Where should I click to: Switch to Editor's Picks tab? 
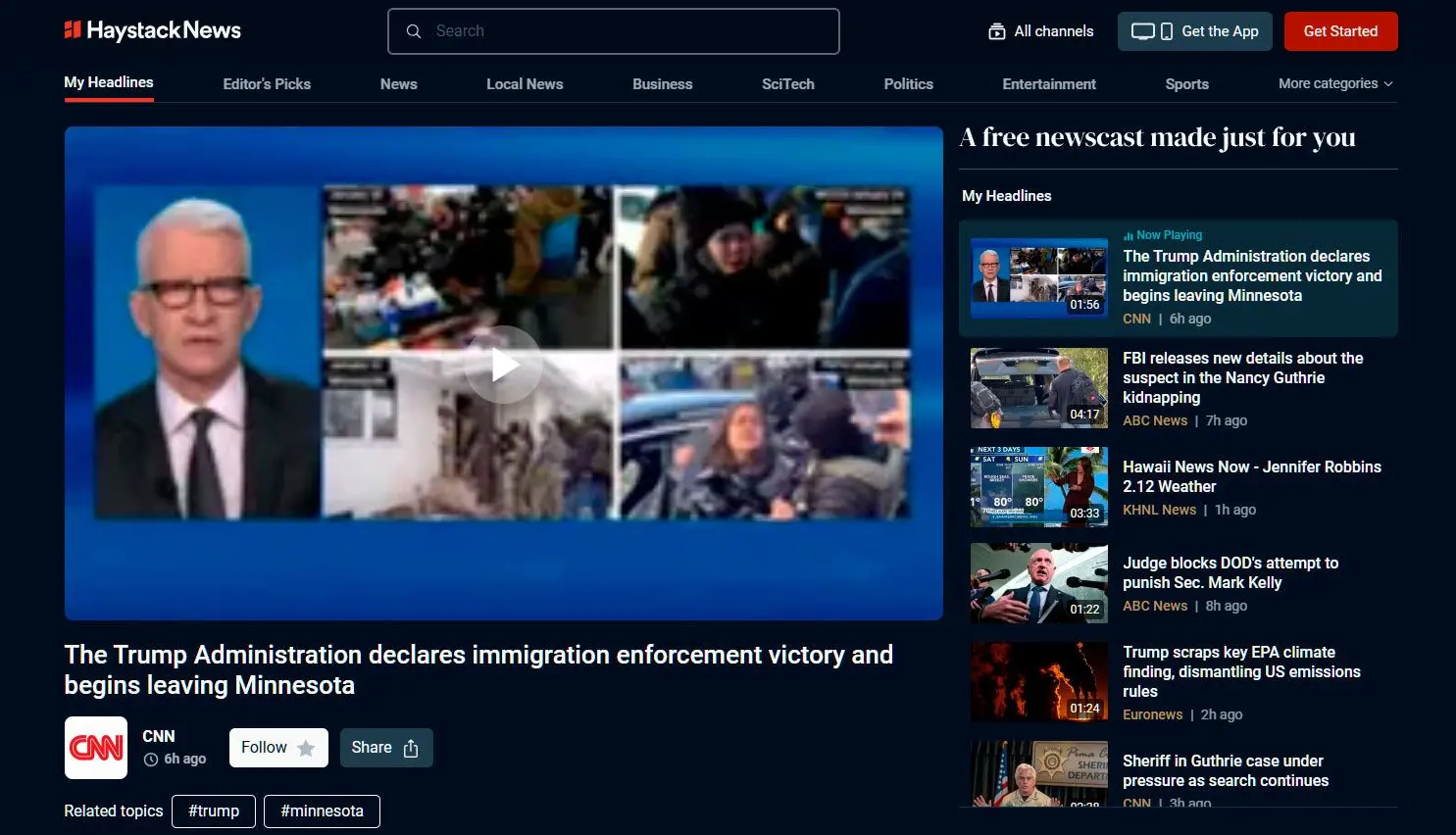point(267,84)
